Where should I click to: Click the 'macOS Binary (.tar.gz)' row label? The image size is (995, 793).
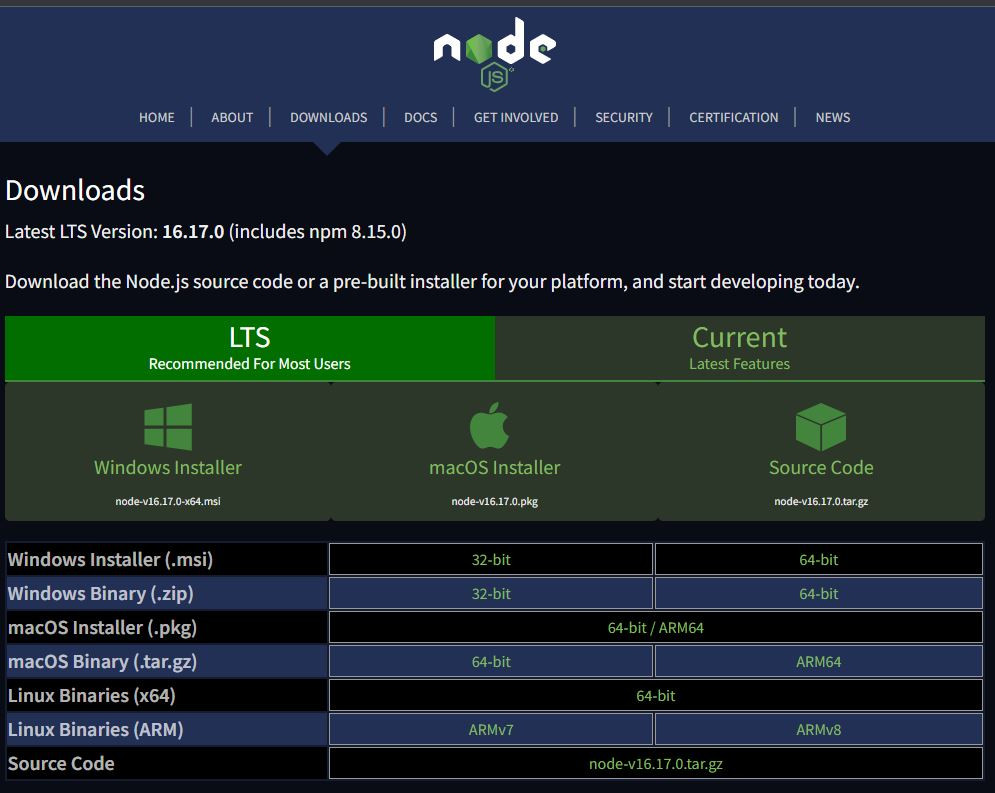(102, 662)
